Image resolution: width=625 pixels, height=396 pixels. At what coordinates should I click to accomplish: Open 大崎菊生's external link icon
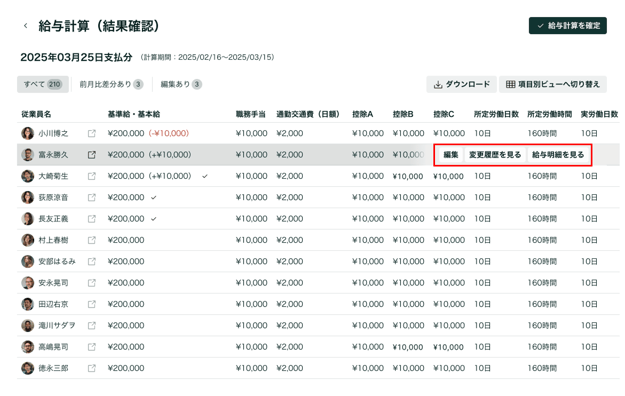pyautogui.click(x=92, y=176)
